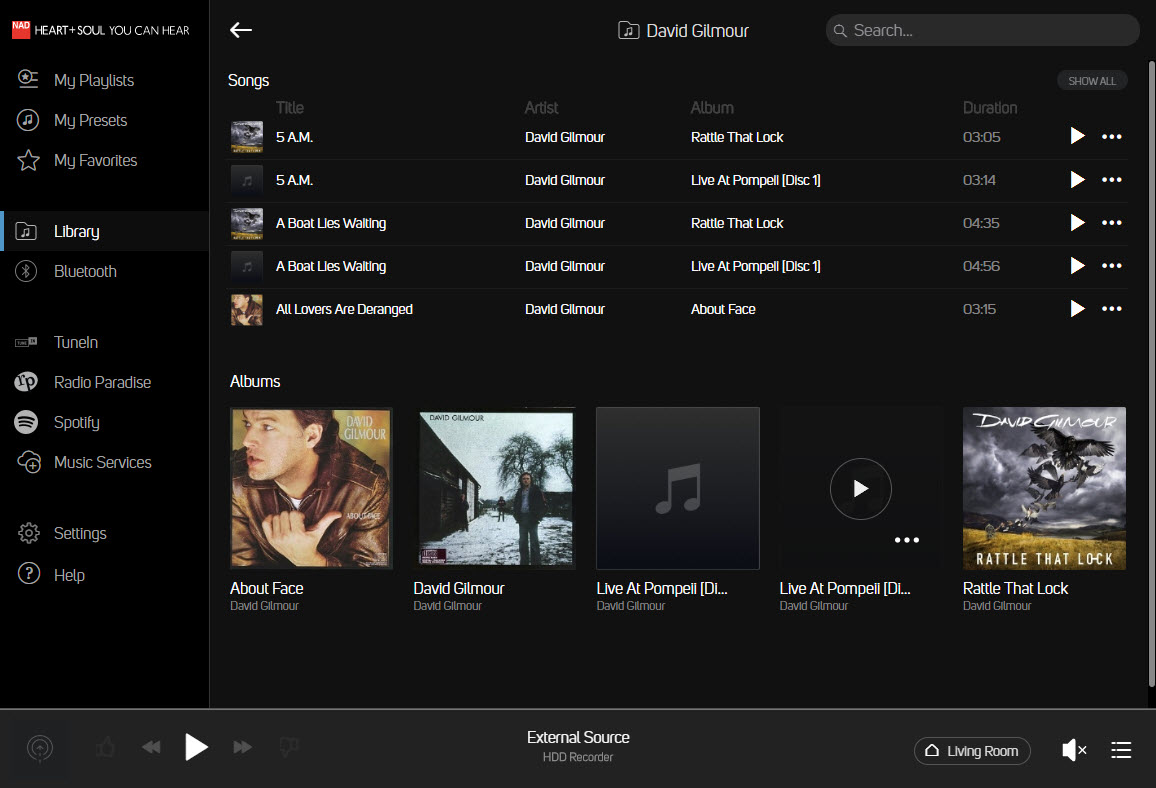Open Spotify from the sidebar
Viewport: 1156px width, 788px height.
(x=76, y=422)
